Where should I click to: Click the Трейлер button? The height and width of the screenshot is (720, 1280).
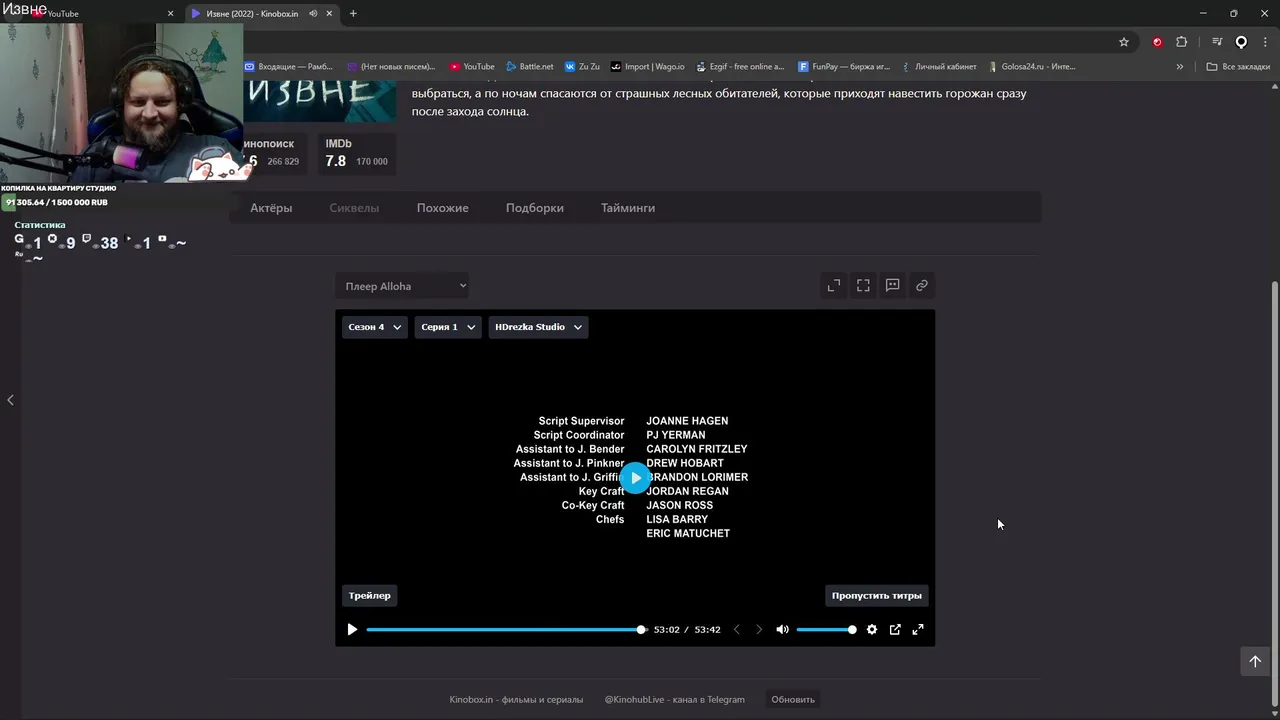click(x=370, y=596)
